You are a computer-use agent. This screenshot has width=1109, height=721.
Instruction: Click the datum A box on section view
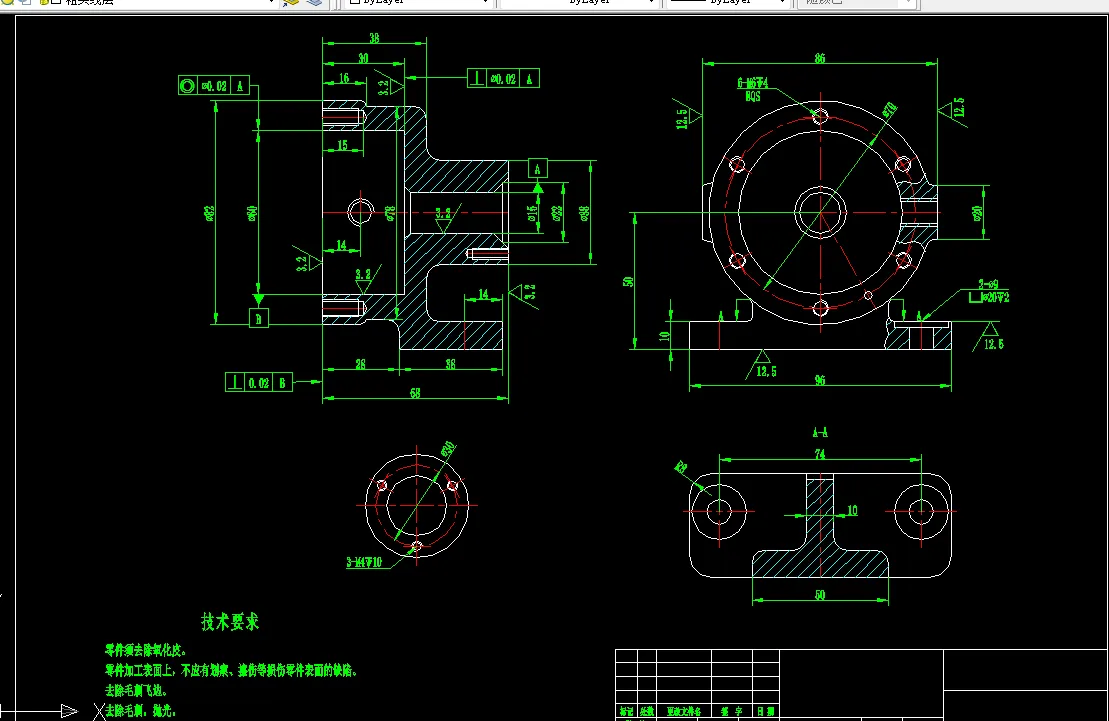(538, 168)
